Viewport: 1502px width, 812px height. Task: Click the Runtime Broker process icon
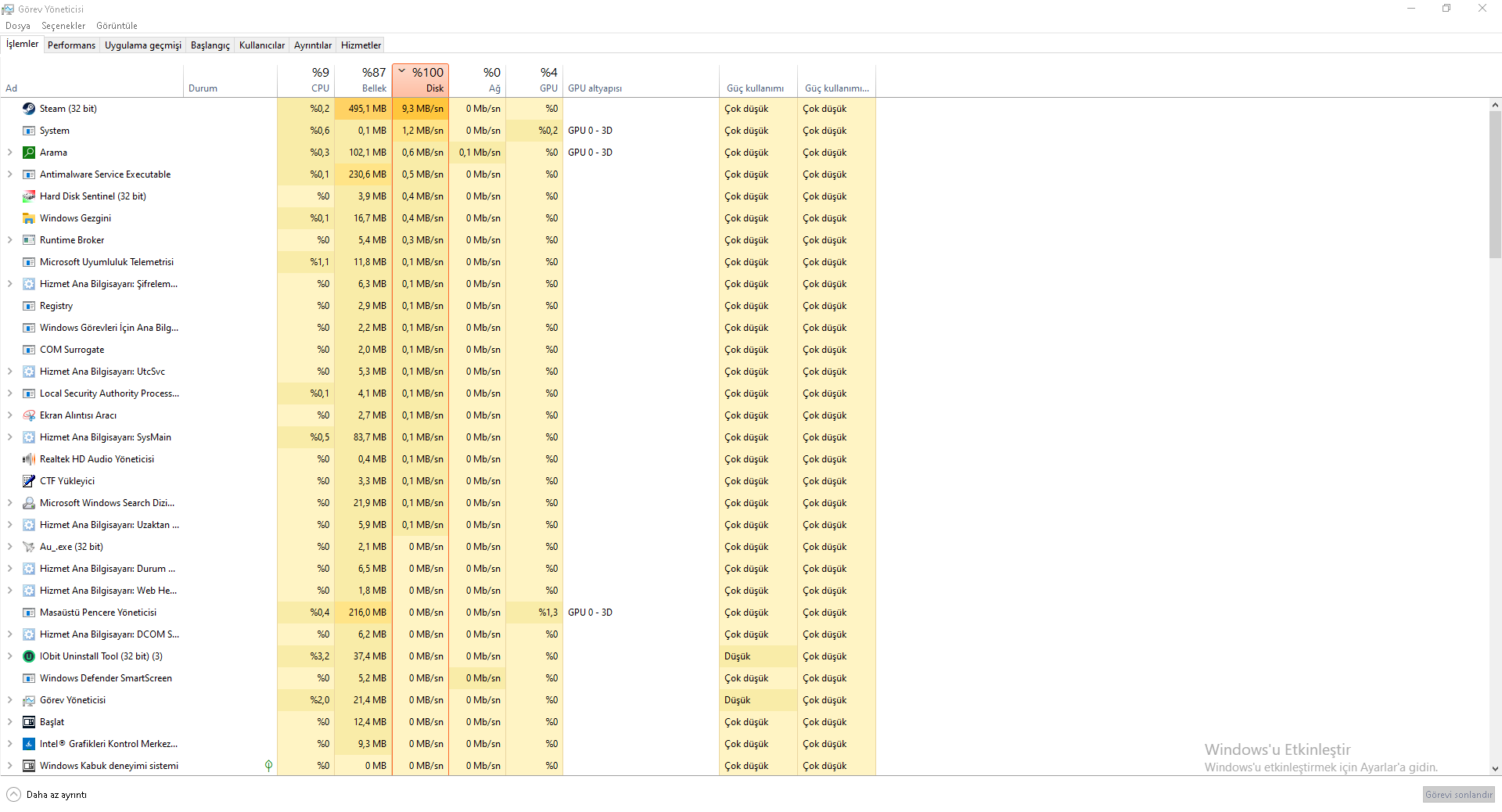click(x=29, y=240)
